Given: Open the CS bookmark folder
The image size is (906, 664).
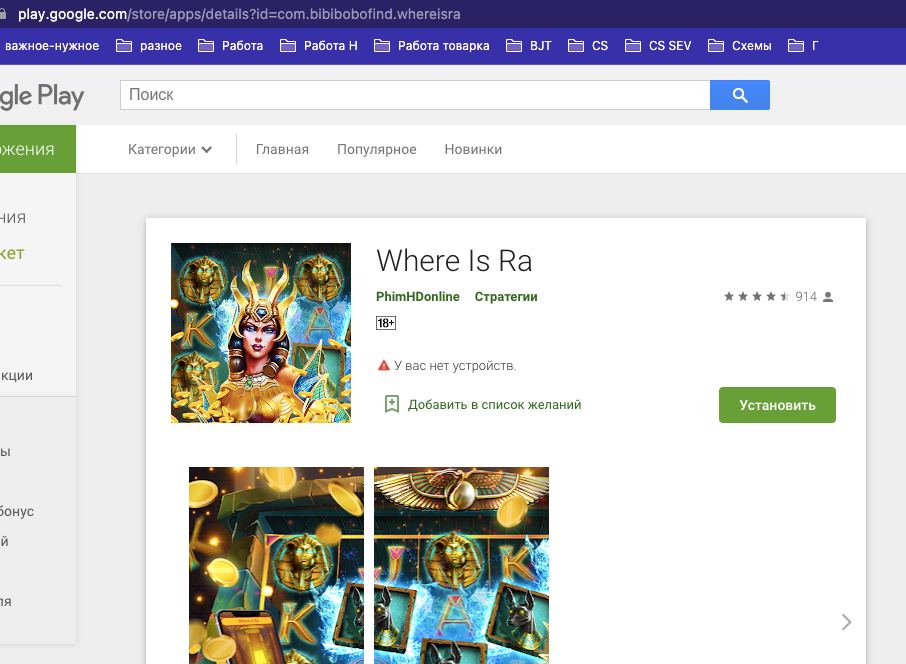Looking at the screenshot, I should pyautogui.click(x=588, y=46).
